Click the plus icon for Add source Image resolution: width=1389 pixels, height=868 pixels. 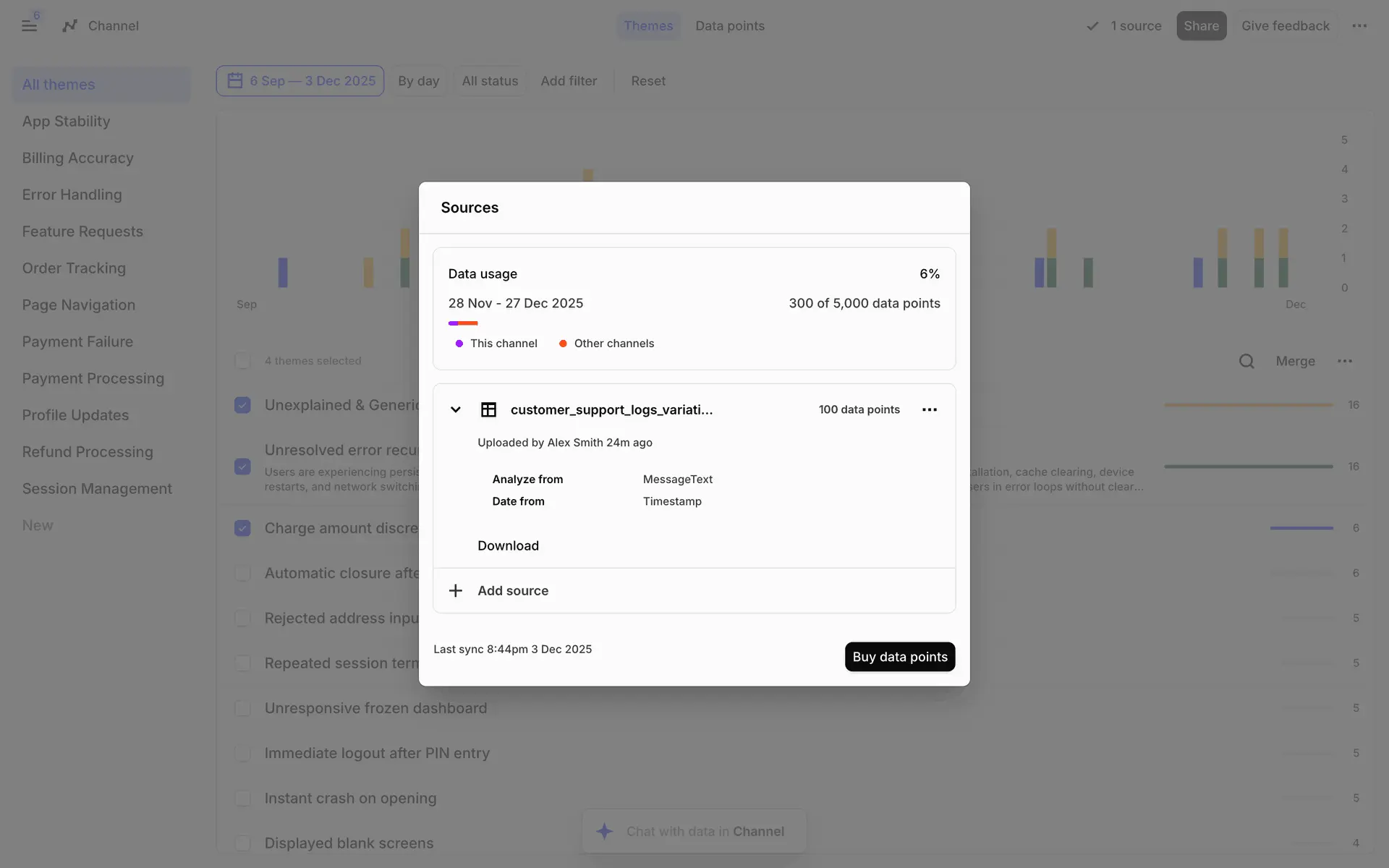pos(456,591)
